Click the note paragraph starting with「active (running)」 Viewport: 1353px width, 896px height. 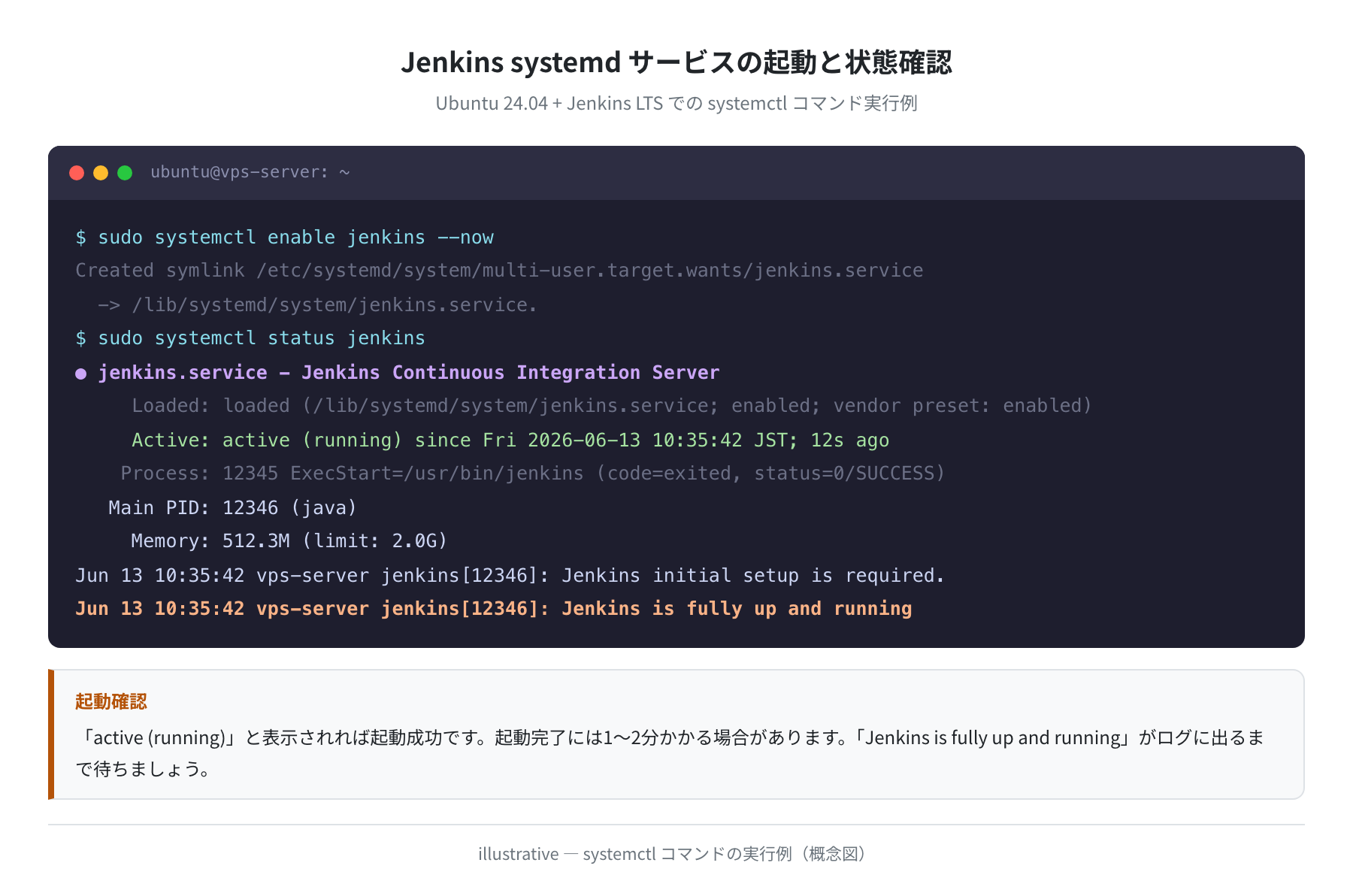click(x=670, y=753)
